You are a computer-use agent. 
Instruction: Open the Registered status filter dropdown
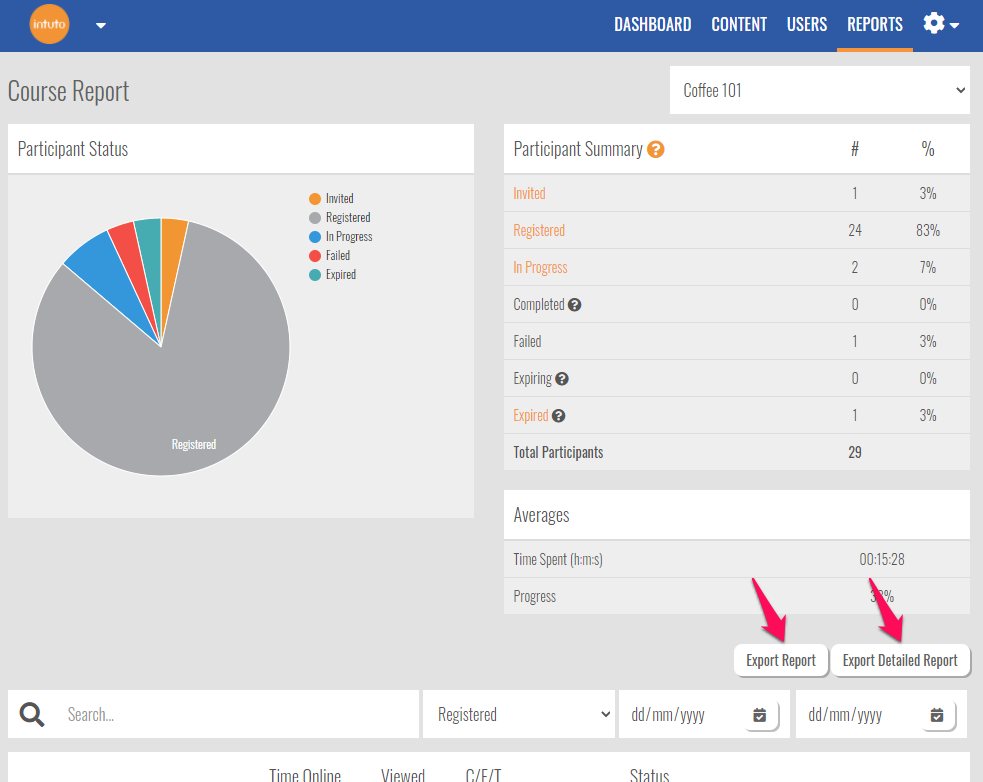click(x=520, y=715)
